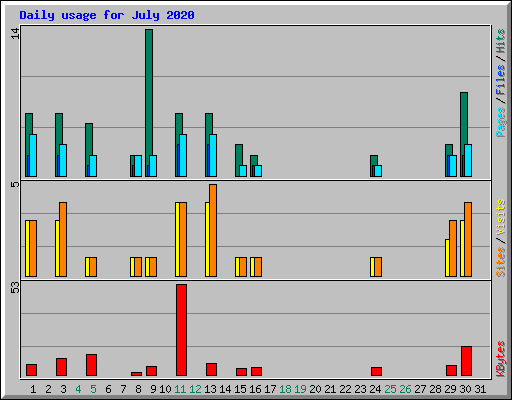Click day label '1' on the x-axis
The image size is (512, 400).
coord(33,389)
